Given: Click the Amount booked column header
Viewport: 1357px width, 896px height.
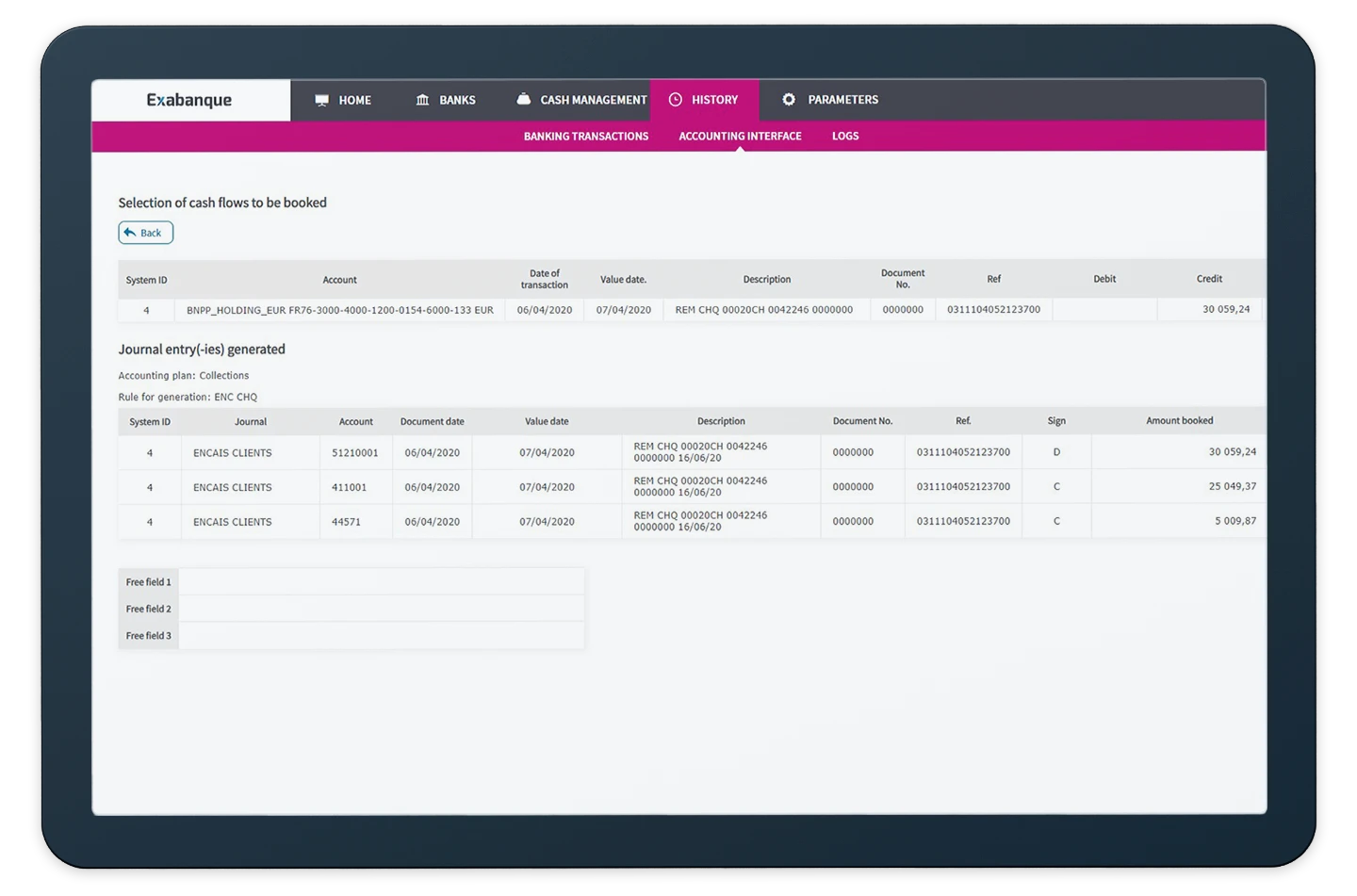Looking at the screenshot, I should pos(1179,421).
